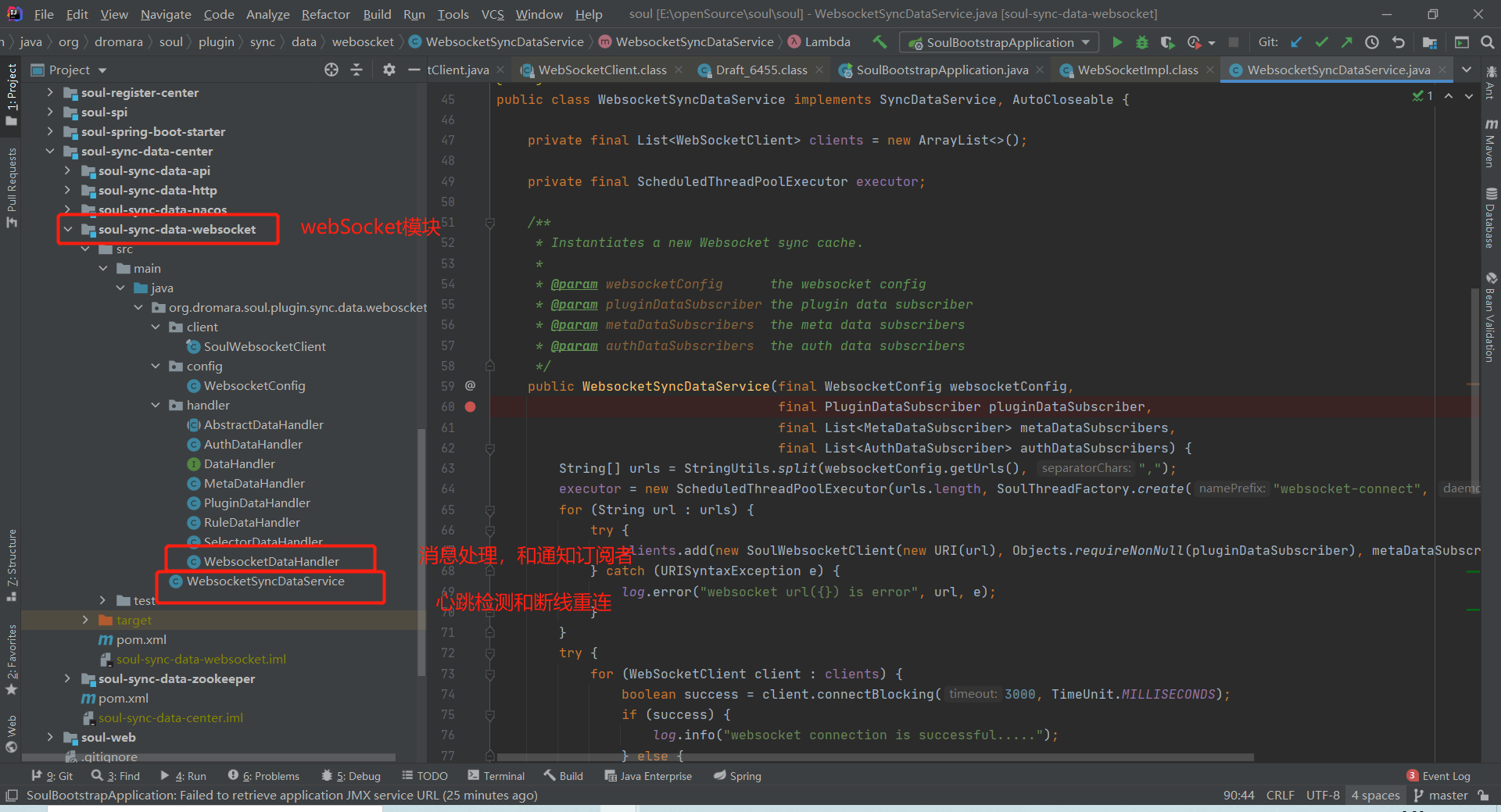Open Git history clock icon
Image resolution: width=1501 pixels, height=812 pixels.
click(1372, 42)
